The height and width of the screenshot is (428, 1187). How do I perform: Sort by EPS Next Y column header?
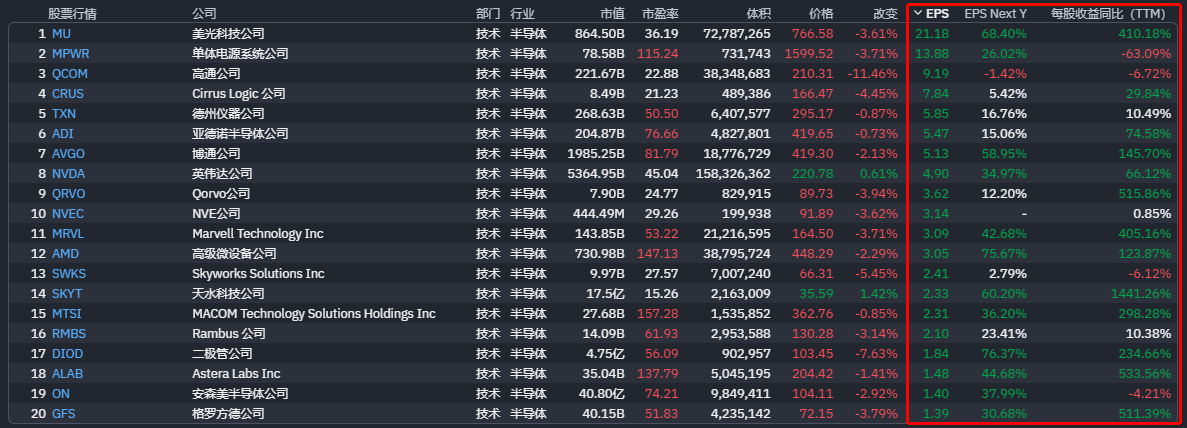995,13
